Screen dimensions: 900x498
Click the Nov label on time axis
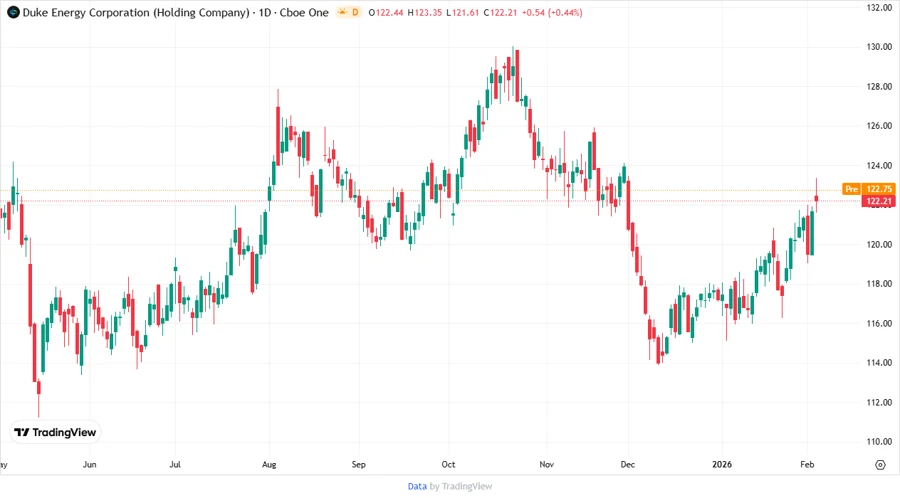546,464
